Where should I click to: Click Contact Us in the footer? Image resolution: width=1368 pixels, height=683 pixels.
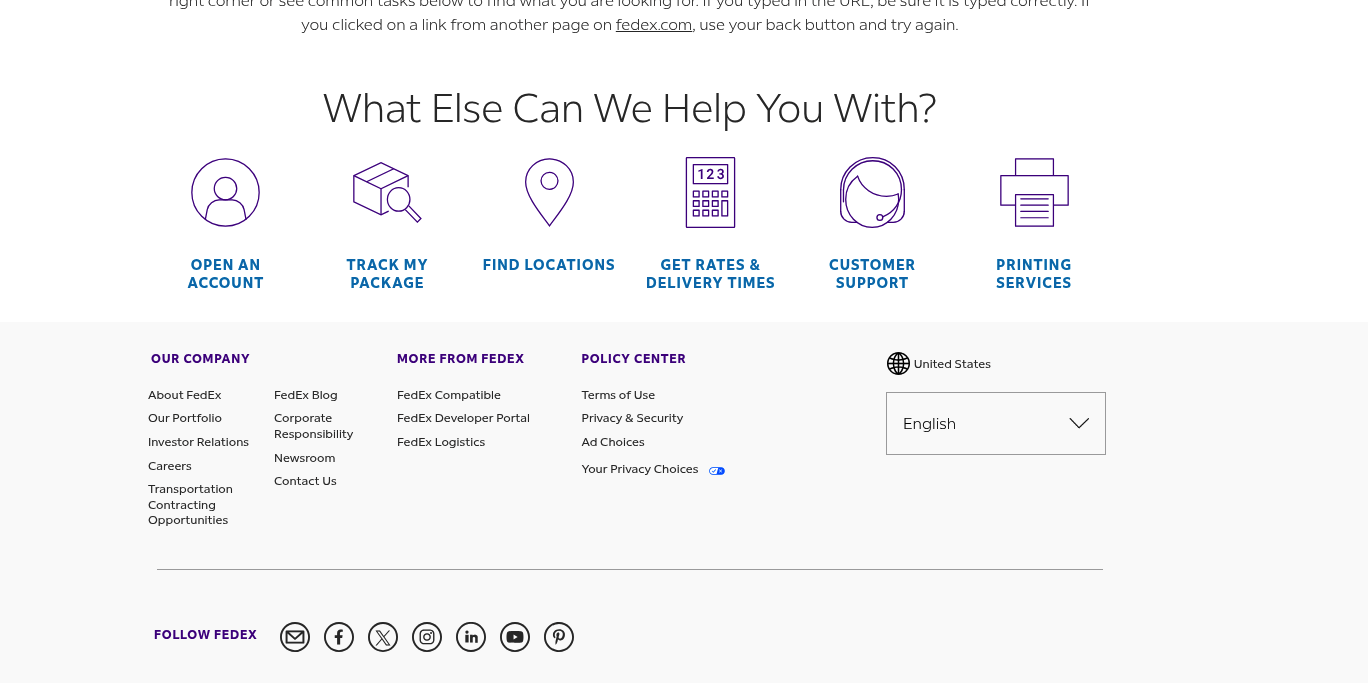305,481
